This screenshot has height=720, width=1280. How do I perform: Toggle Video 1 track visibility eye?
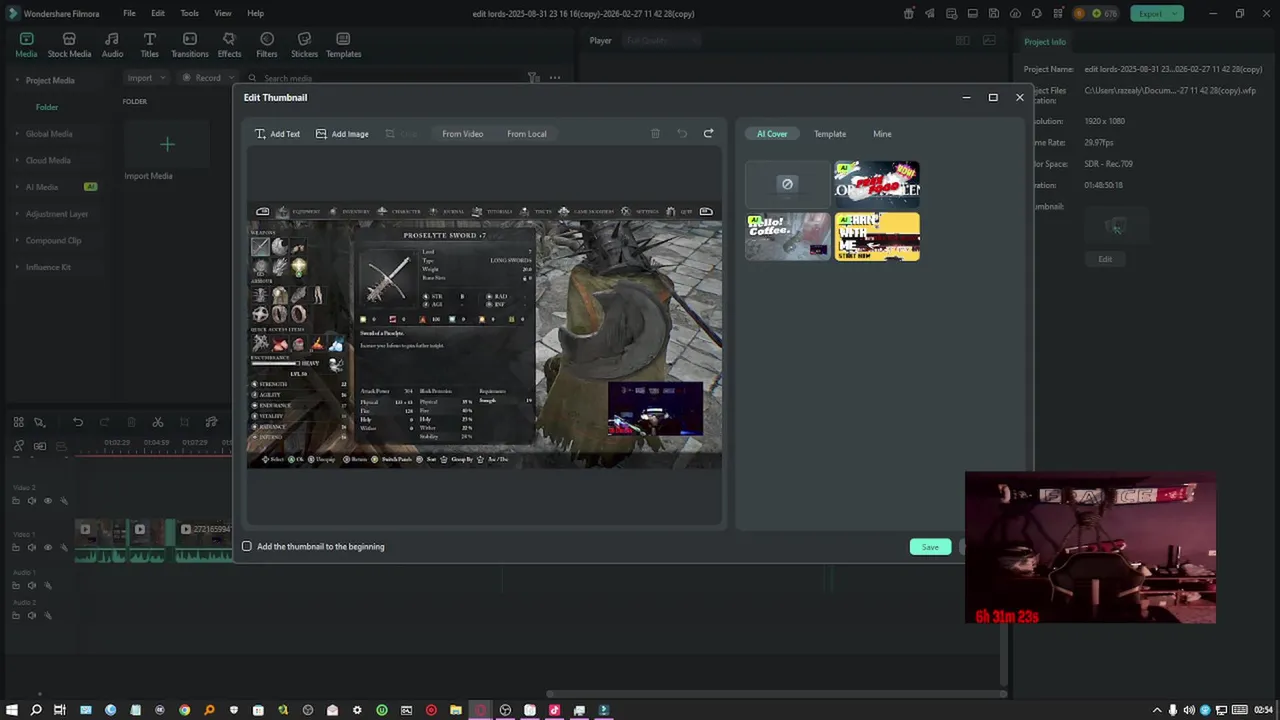[47, 547]
